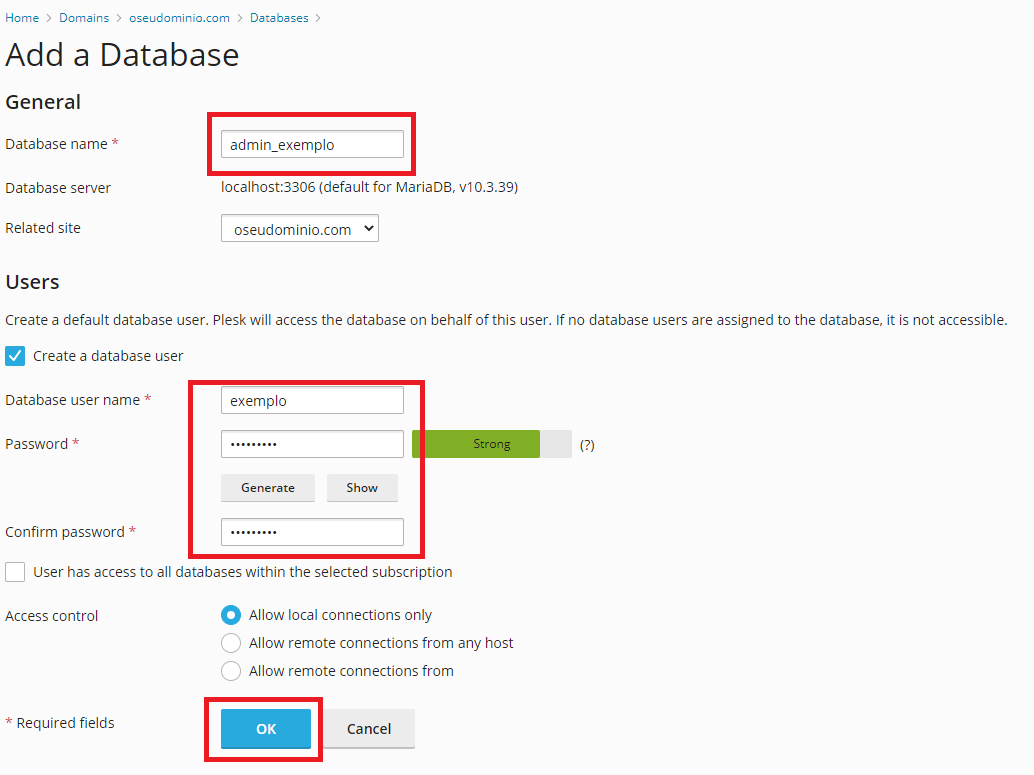Uncheck the Create a database user checkbox
The image size is (1034, 775).
[x=15, y=356]
